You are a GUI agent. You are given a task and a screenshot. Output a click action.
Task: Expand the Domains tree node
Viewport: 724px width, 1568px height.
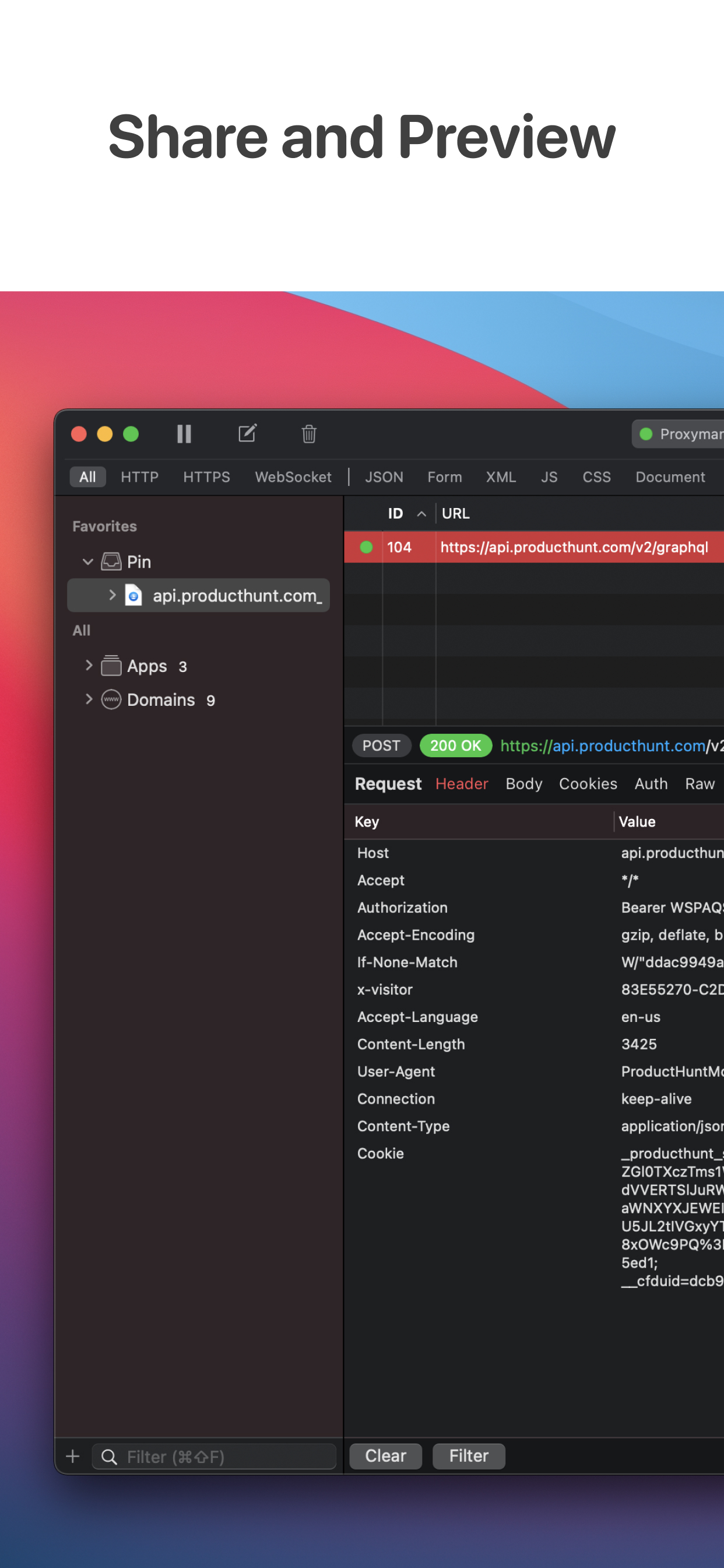click(89, 699)
